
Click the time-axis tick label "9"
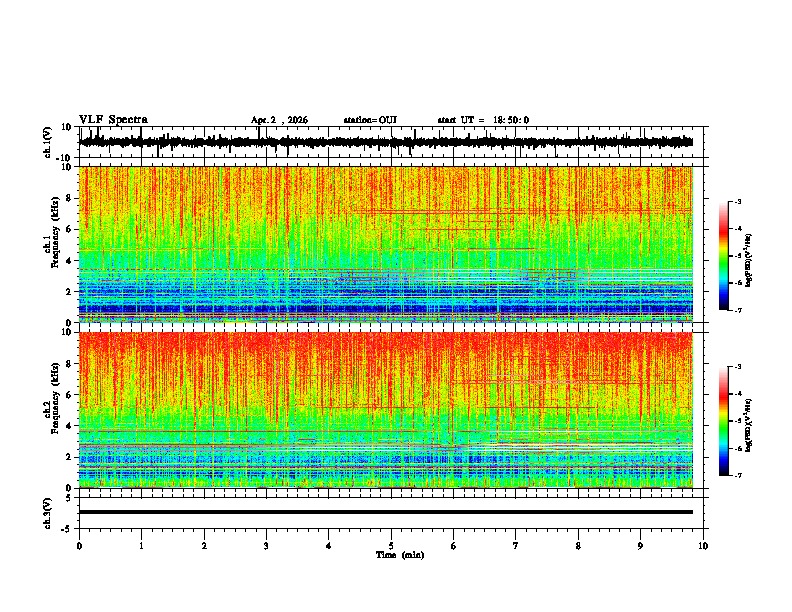[x=640, y=546]
